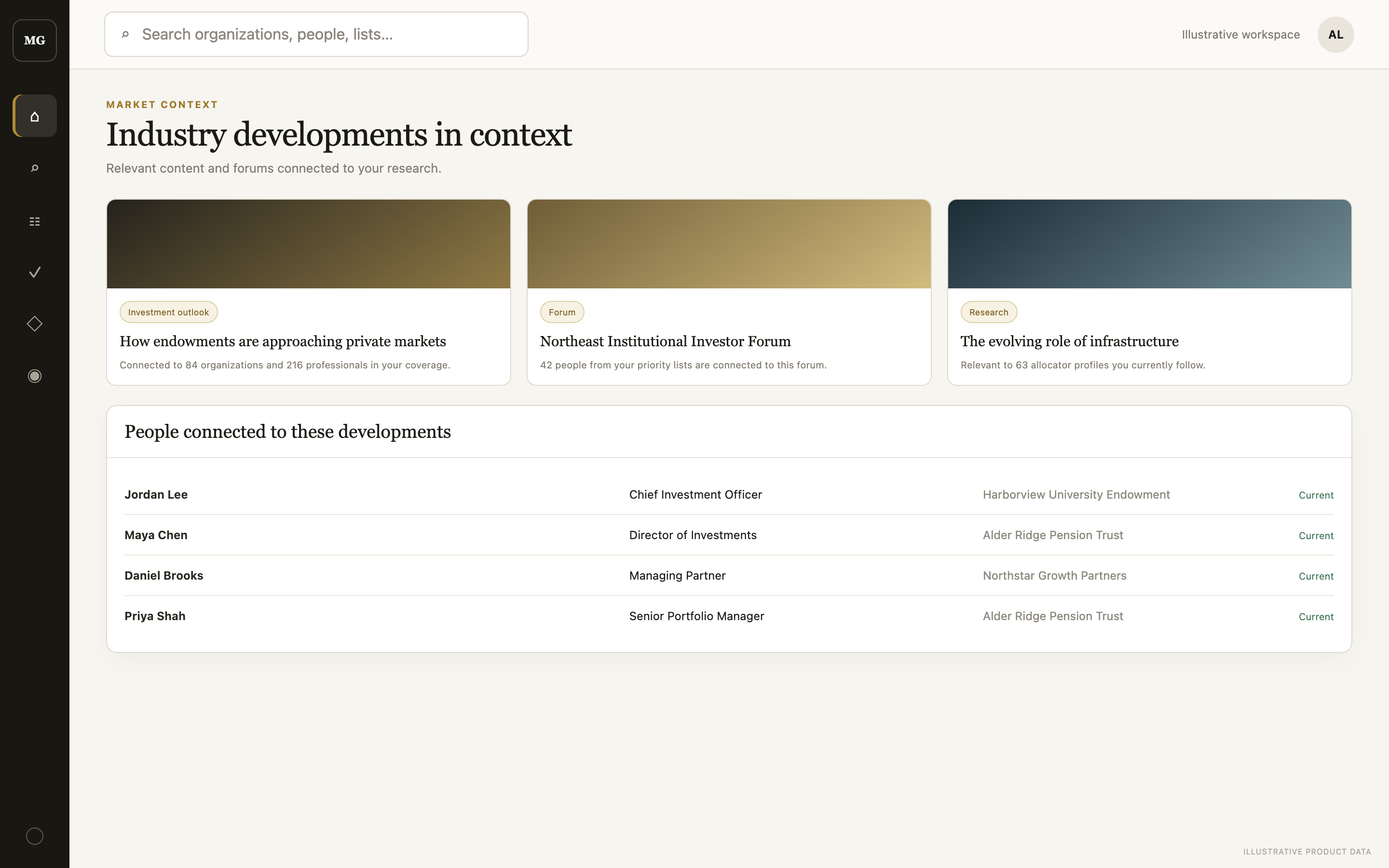
Task: Select Priya Shah in people list
Action: click(x=155, y=616)
